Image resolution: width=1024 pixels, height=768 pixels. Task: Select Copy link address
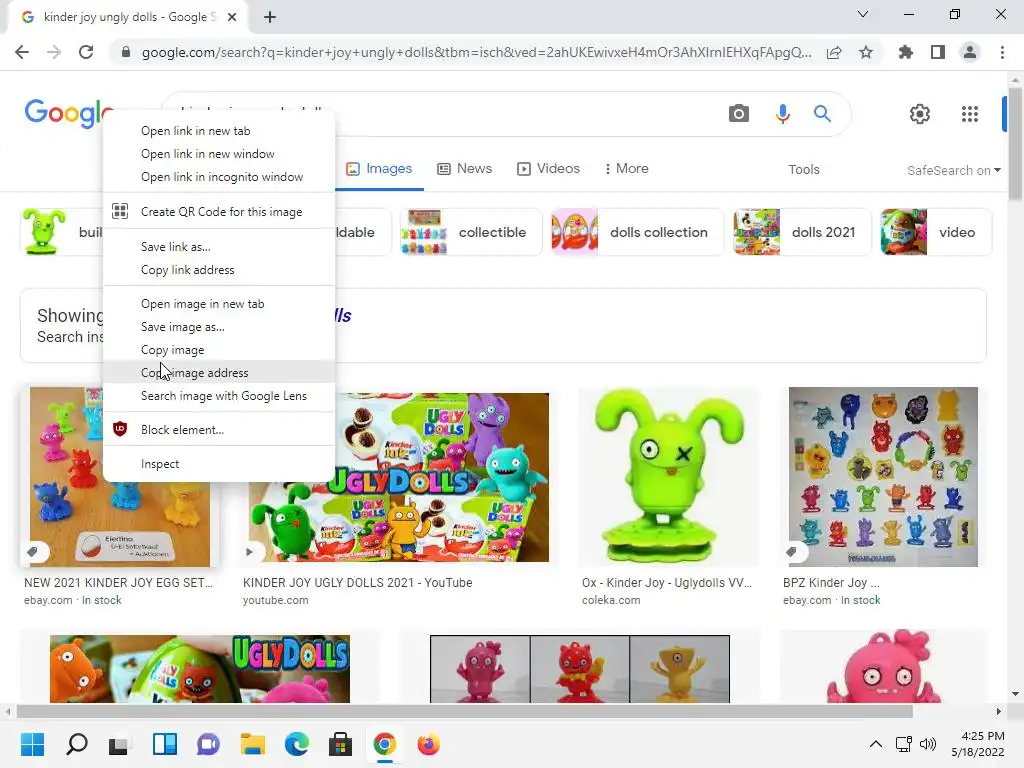click(219, 270)
